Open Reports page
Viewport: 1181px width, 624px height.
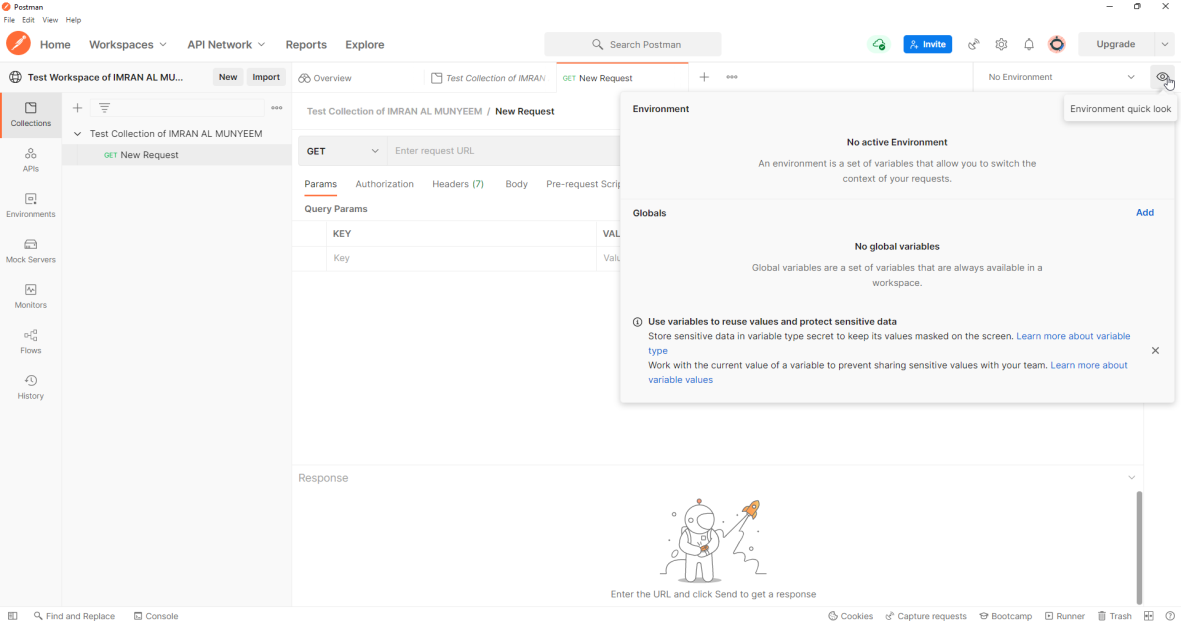pyautogui.click(x=306, y=44)
